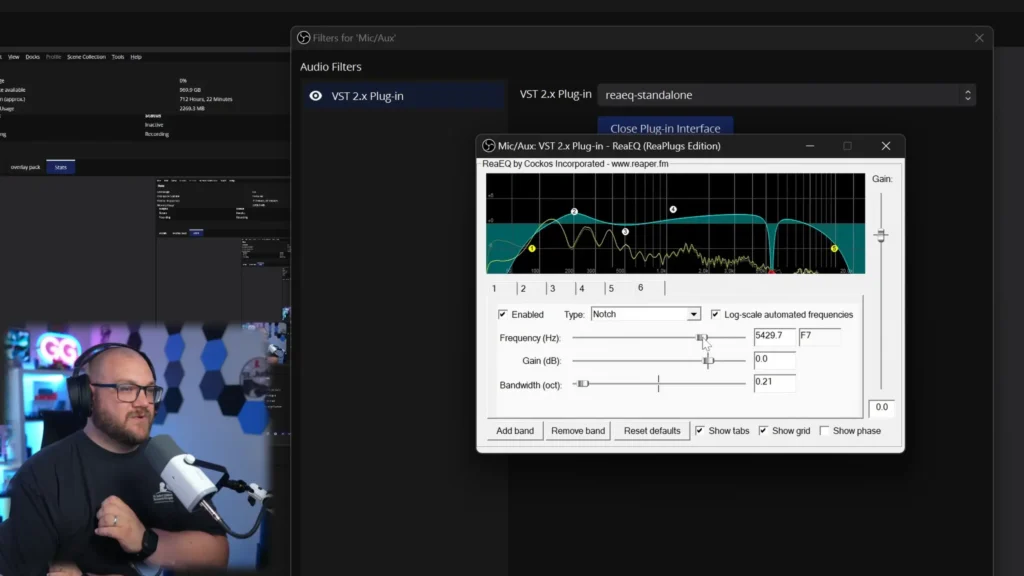The width and height of the screenshot is (1024, 576).
Task: Click the frequency value field 5429.7
Action: pos(775,336)
